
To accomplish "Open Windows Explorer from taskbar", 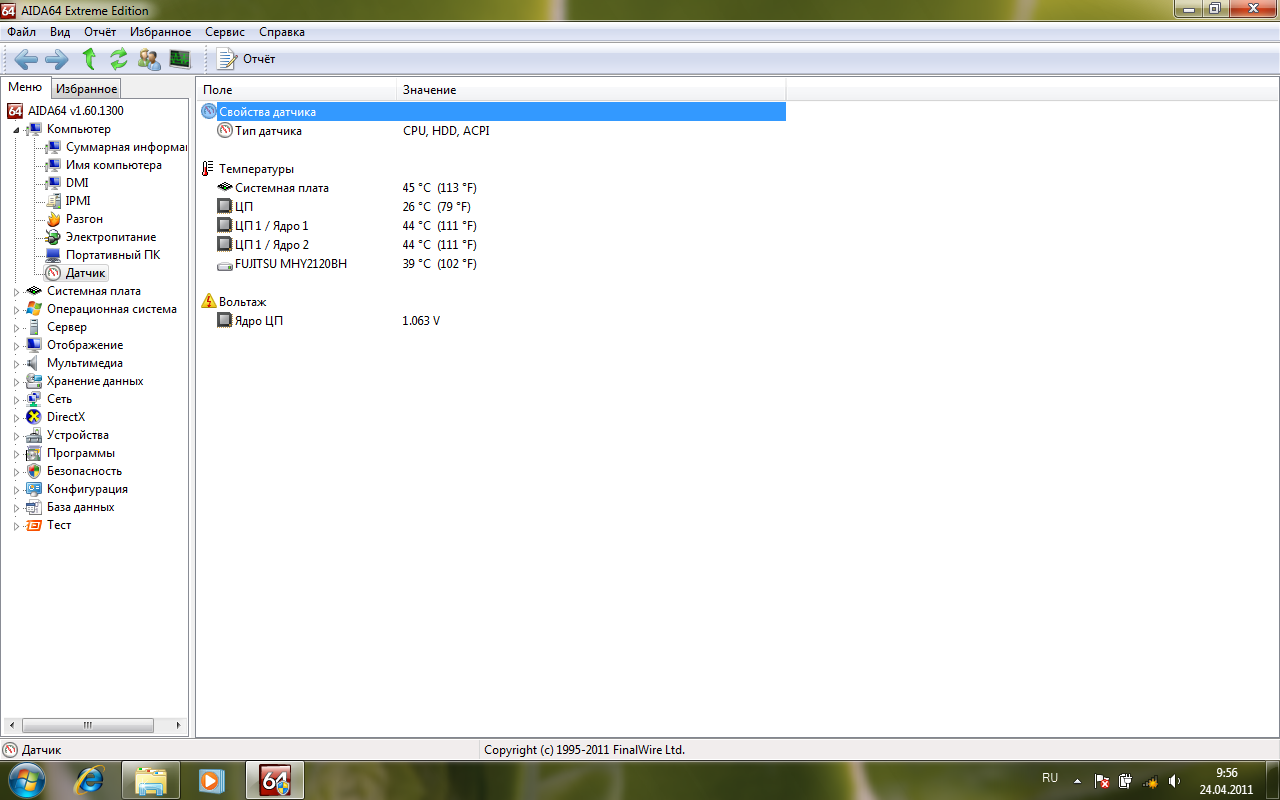I will pyautogui.click(x=151, y=780).
